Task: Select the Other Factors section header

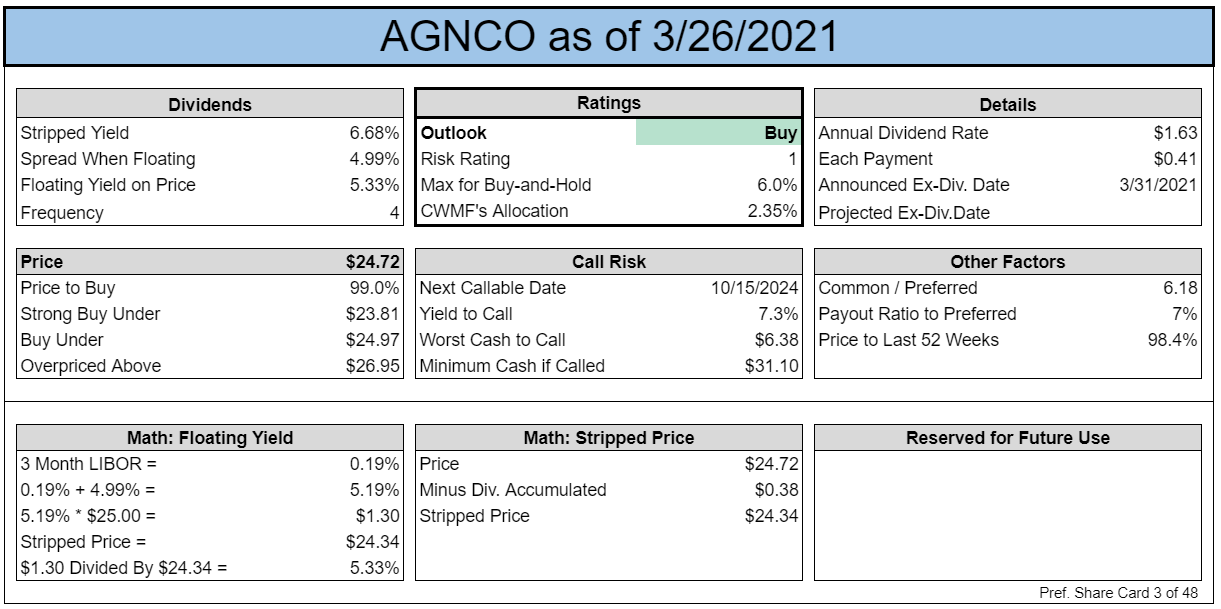Action: (x=1008, y=262)
